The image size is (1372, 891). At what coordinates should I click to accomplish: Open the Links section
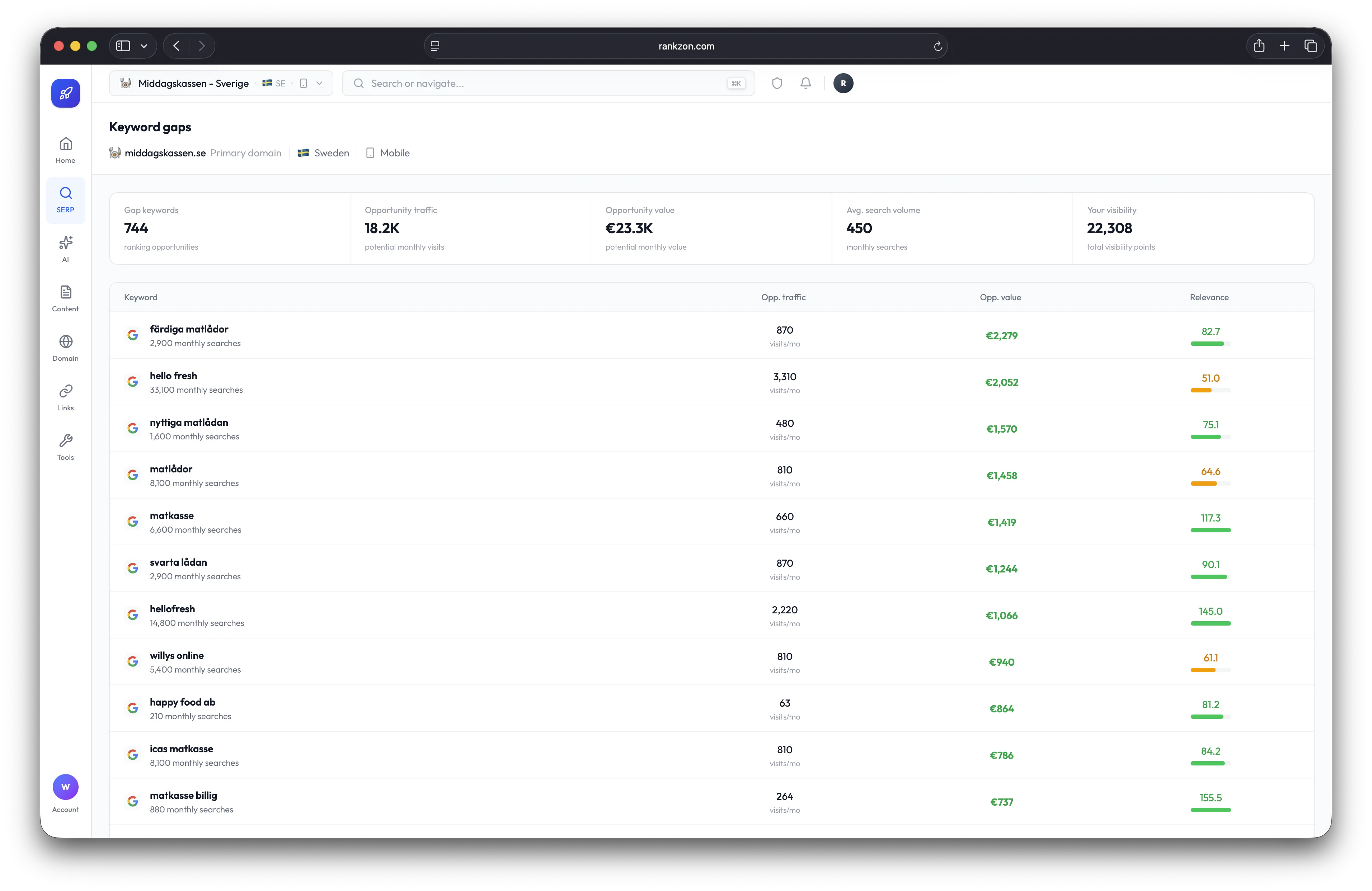point(66,398)
